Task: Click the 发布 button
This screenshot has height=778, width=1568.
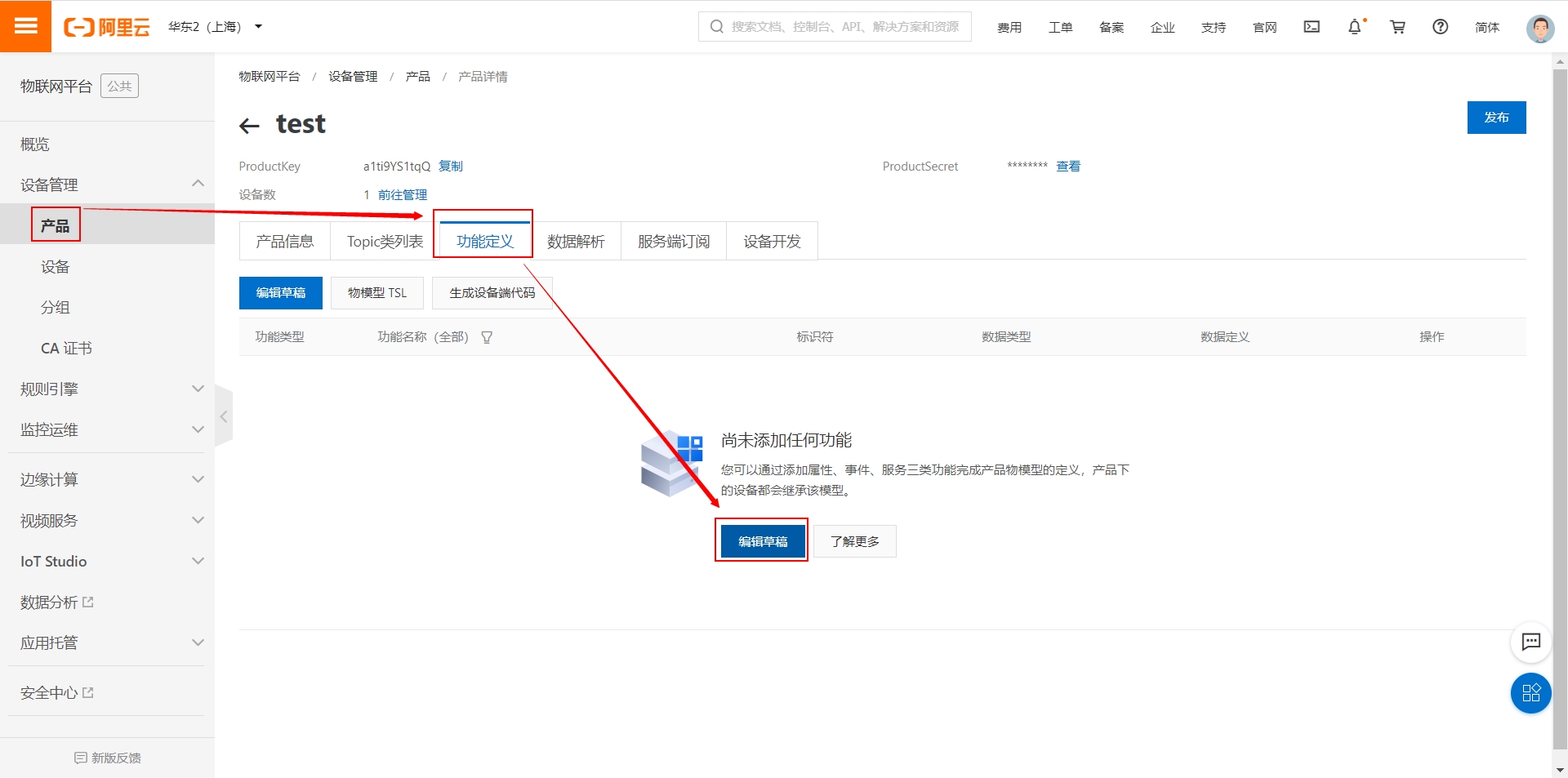Action: click(1496, 117)
